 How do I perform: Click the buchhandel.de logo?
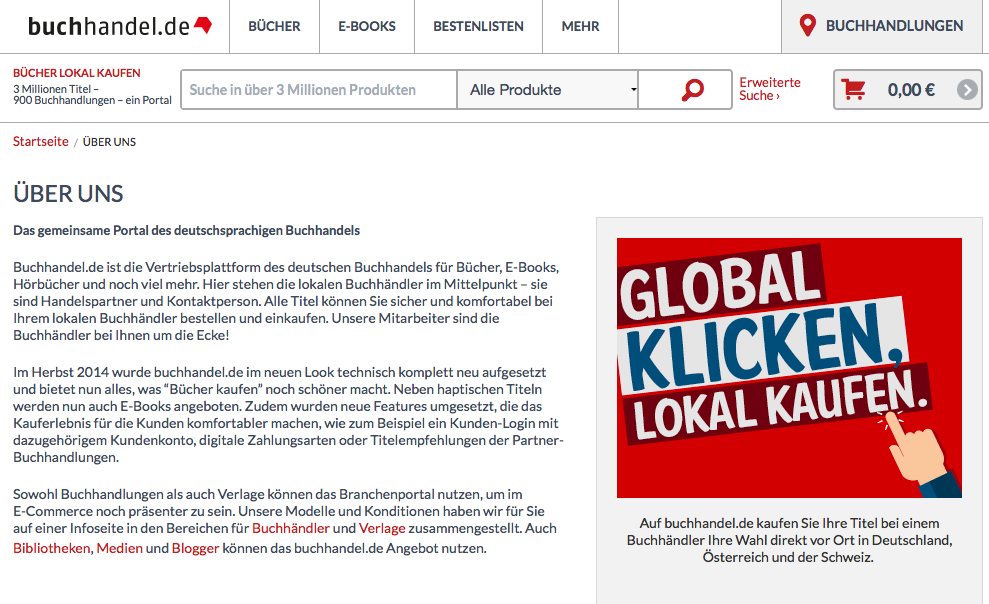click(119, 27)
